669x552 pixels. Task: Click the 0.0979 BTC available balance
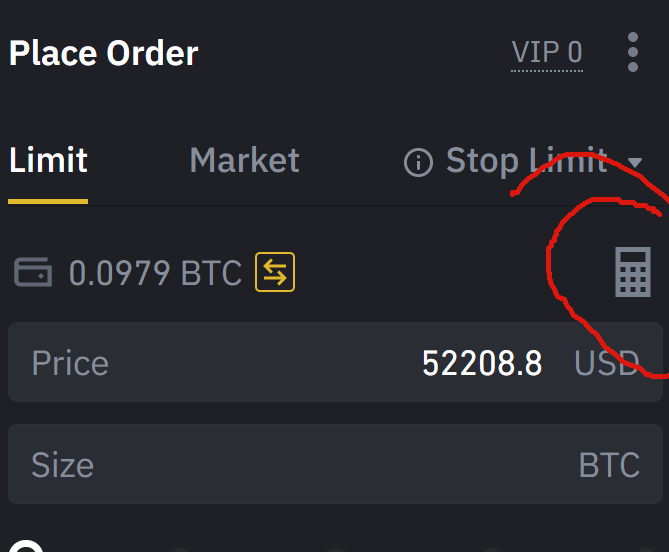click(x=155, y=273)
